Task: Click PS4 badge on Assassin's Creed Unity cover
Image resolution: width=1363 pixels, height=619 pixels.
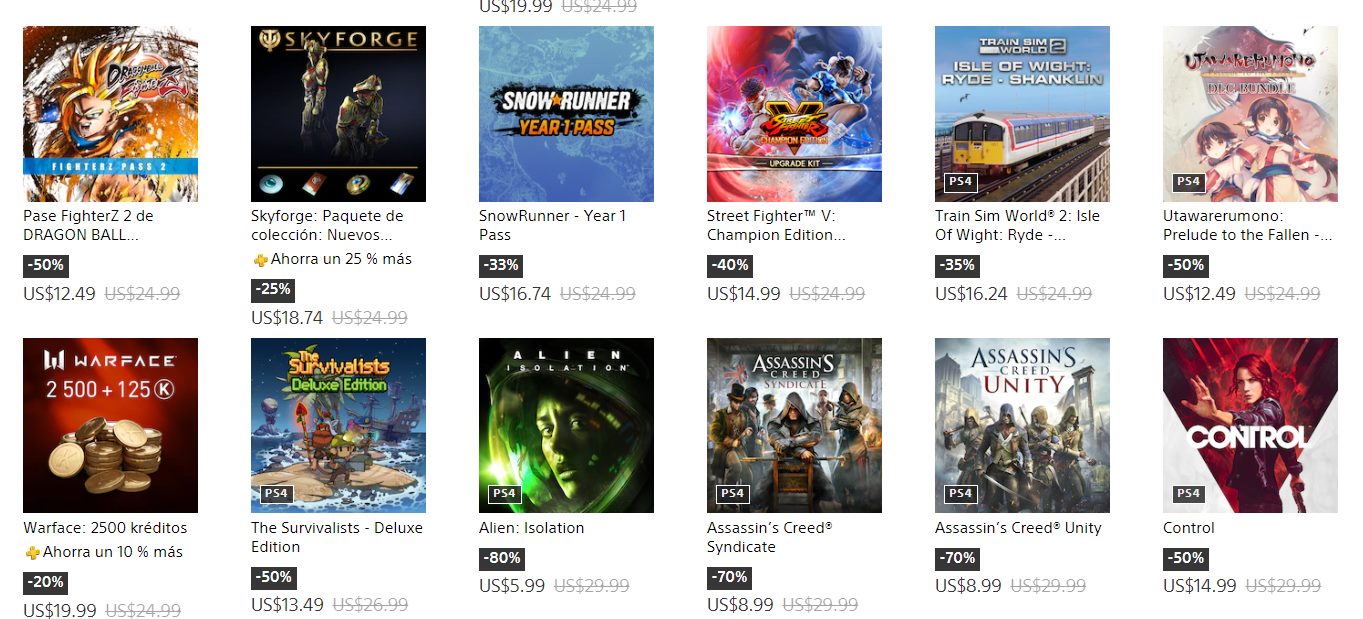Action: pyautogui.click(x=960, y=493)
